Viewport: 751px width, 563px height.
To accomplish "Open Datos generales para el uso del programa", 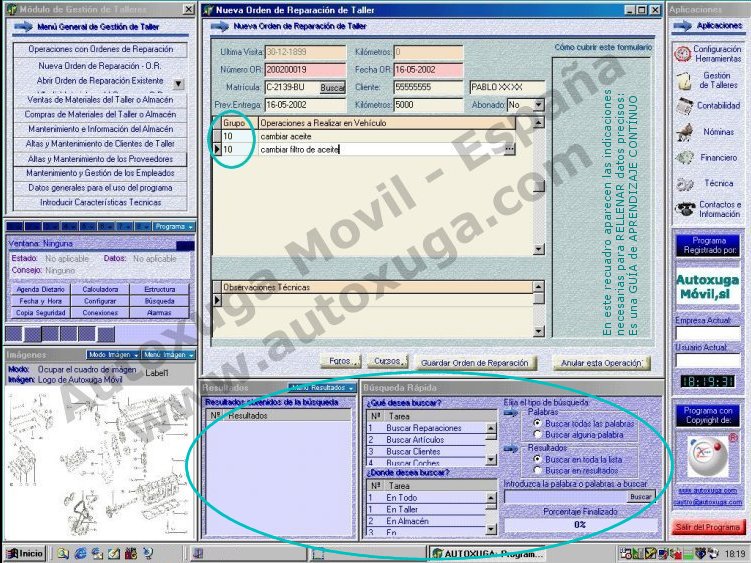I will (x=100, y=188).
